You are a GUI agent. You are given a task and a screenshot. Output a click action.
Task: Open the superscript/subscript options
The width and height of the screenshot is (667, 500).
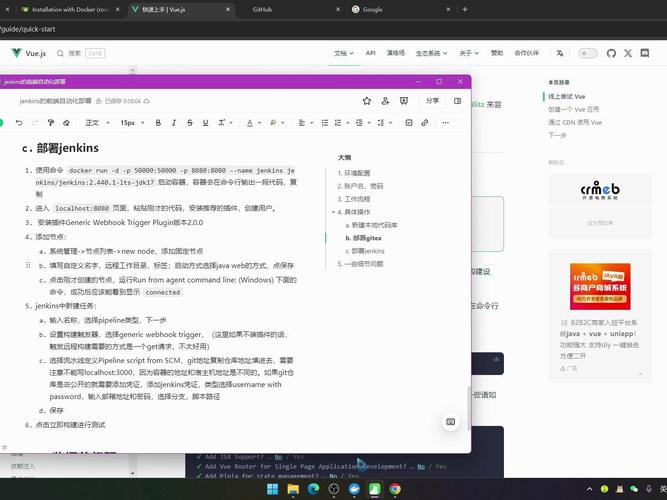[x=222, y=123]
